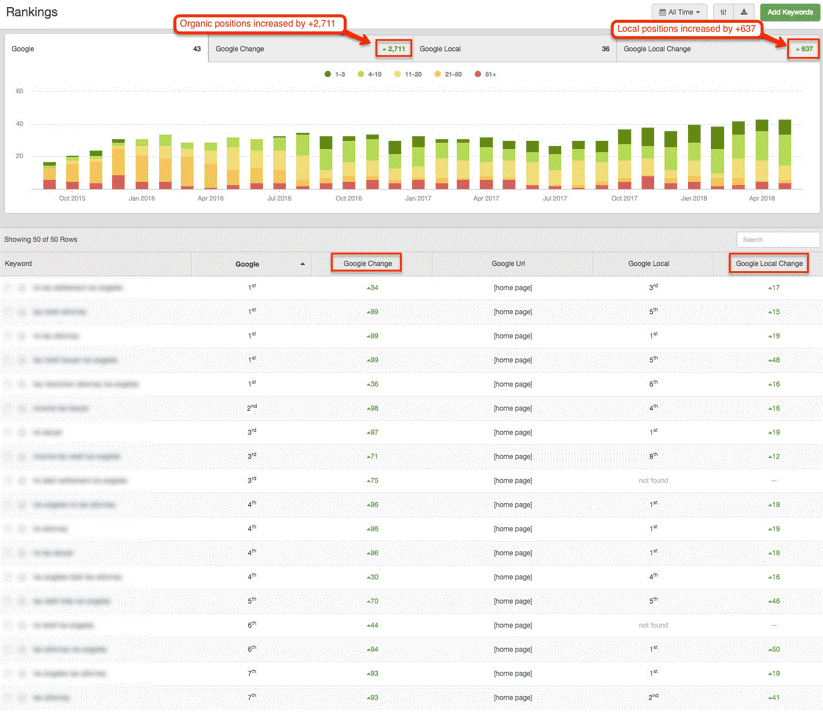Click the up arrow next to +48
Image resolution: width=823 pixels, height=718 pixels.
(x=770, y=359)
